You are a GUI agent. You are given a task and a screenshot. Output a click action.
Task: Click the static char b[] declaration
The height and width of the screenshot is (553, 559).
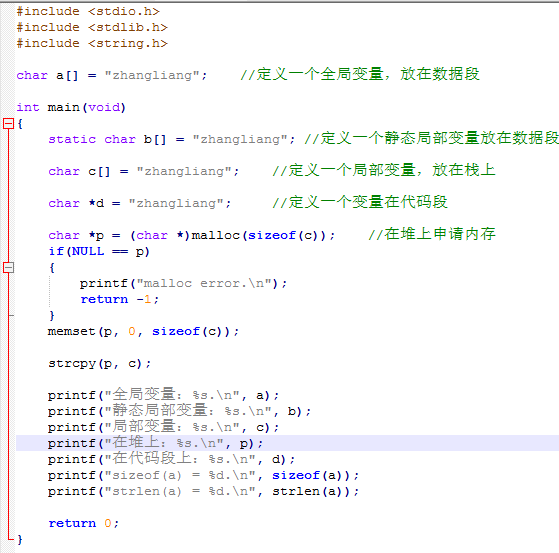[x=172, y=139]
